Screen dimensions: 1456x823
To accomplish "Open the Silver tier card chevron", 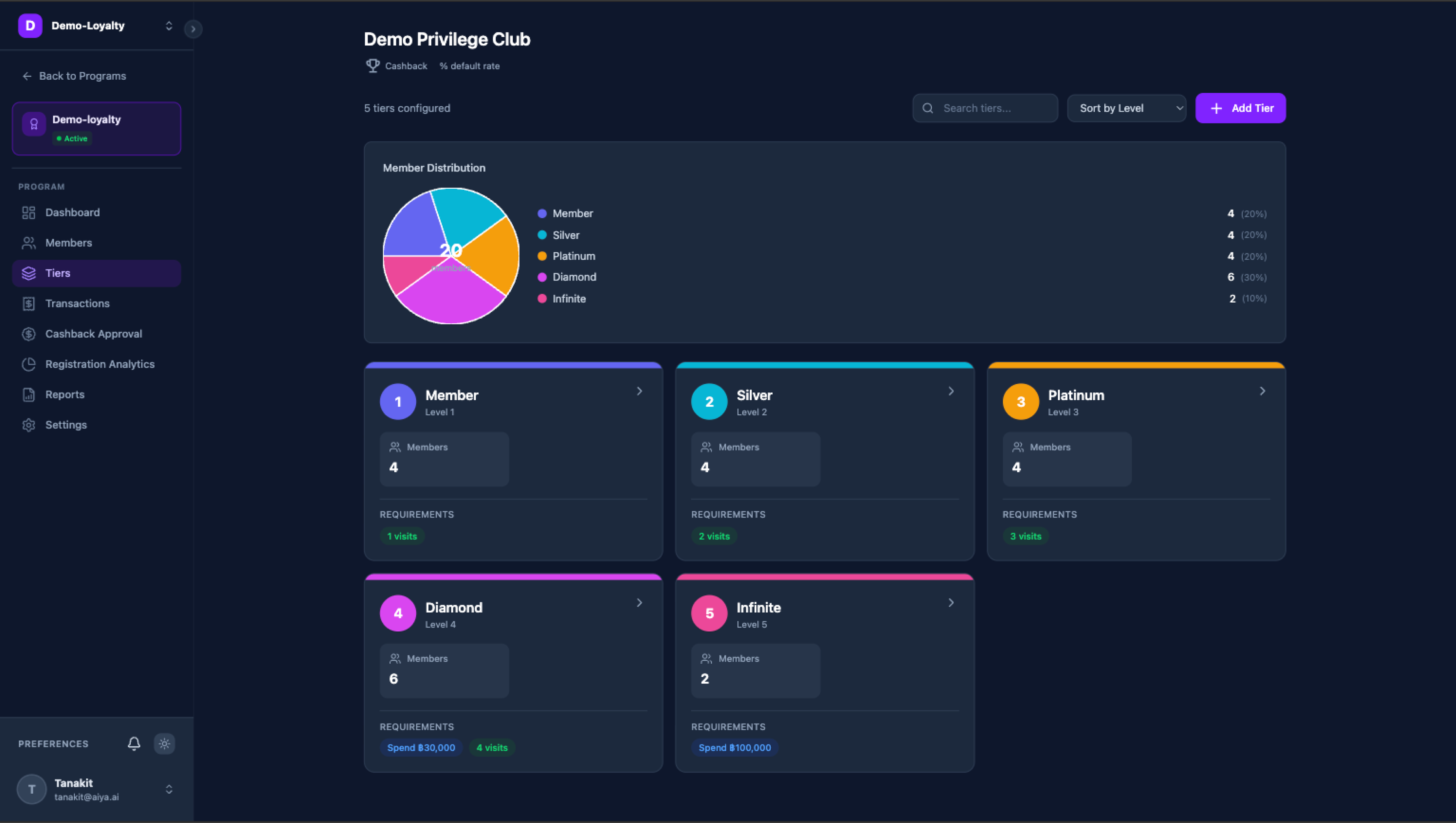I will (x=951, y=391).
